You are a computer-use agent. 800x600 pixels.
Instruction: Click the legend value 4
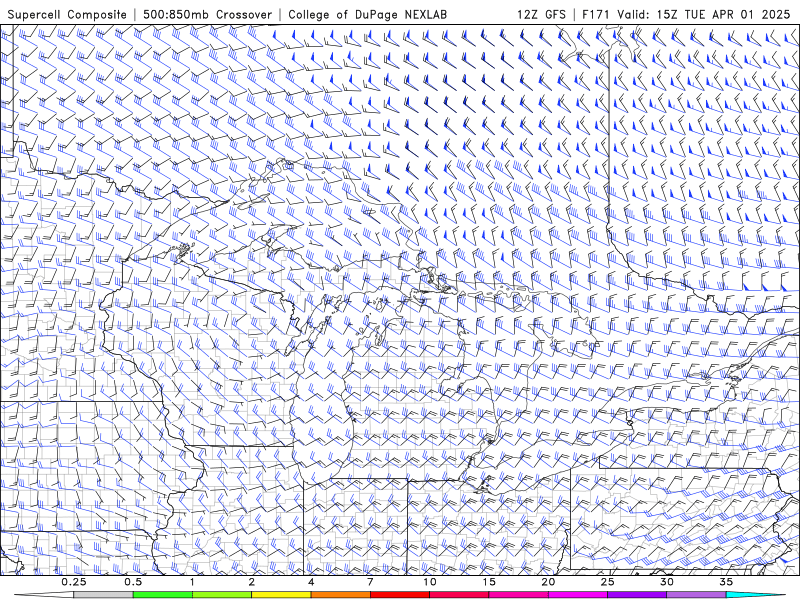click(x=311, y=582)
